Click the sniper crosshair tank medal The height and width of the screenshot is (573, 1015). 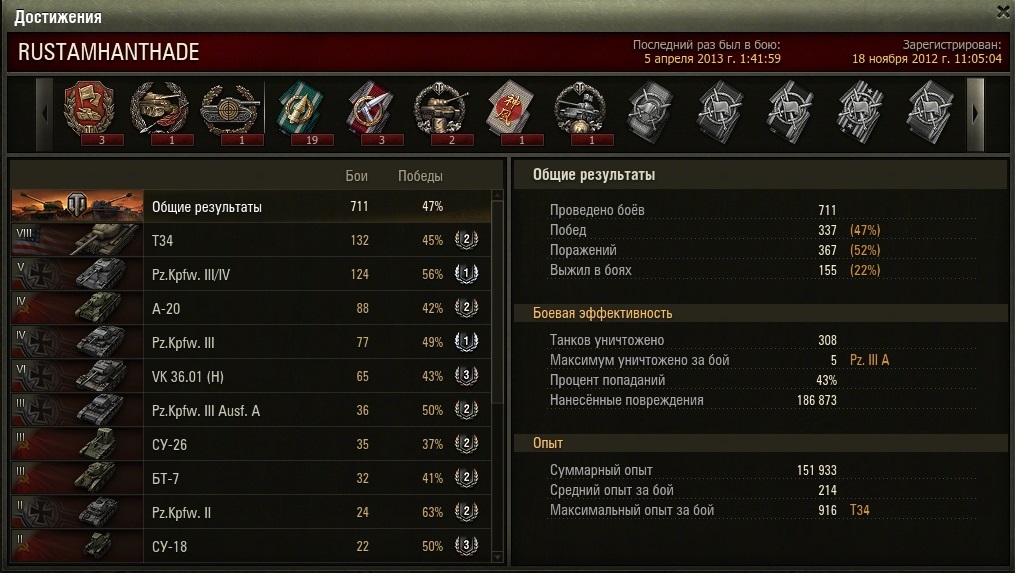point(230,110)
